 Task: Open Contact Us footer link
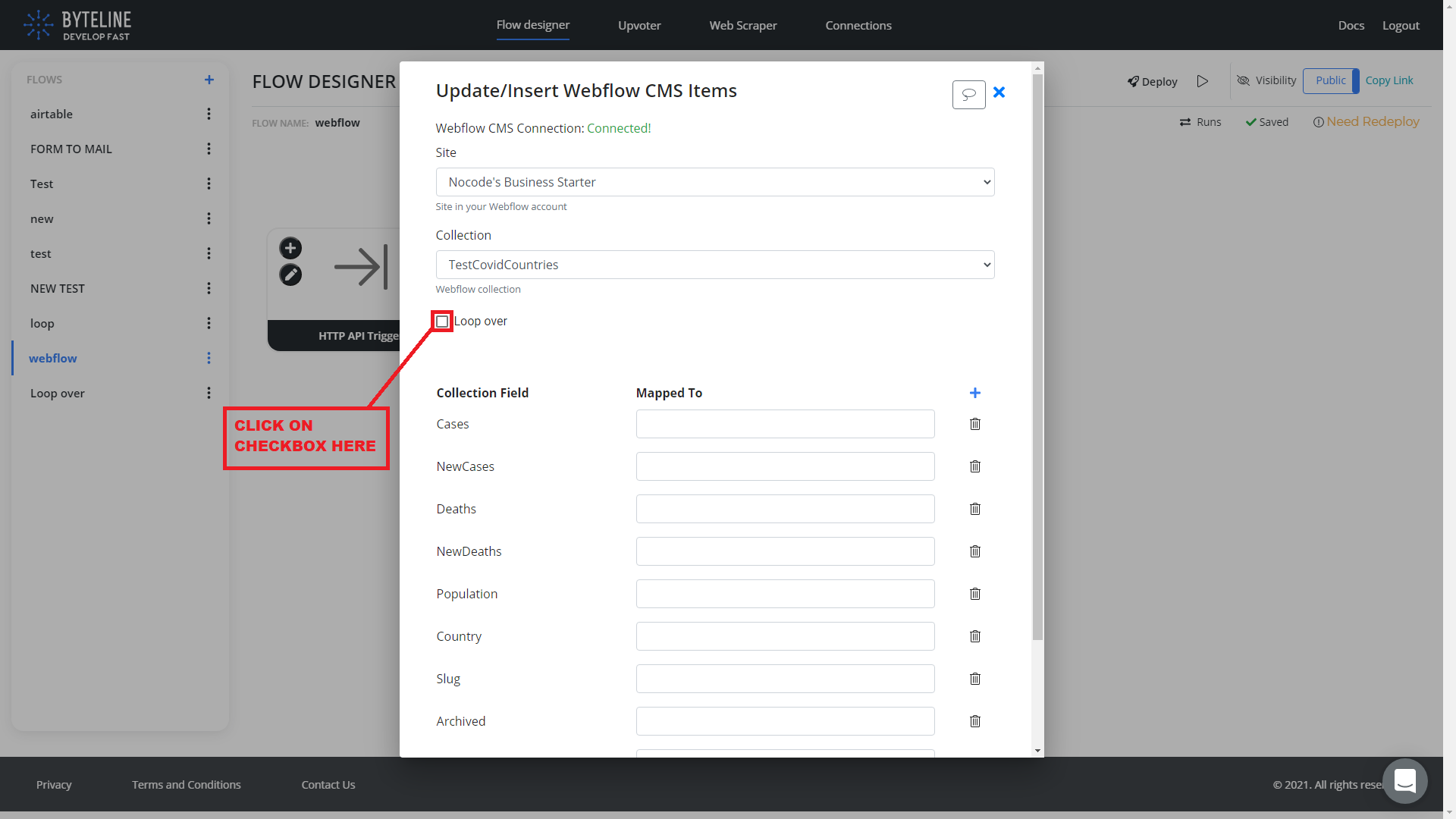328,784
